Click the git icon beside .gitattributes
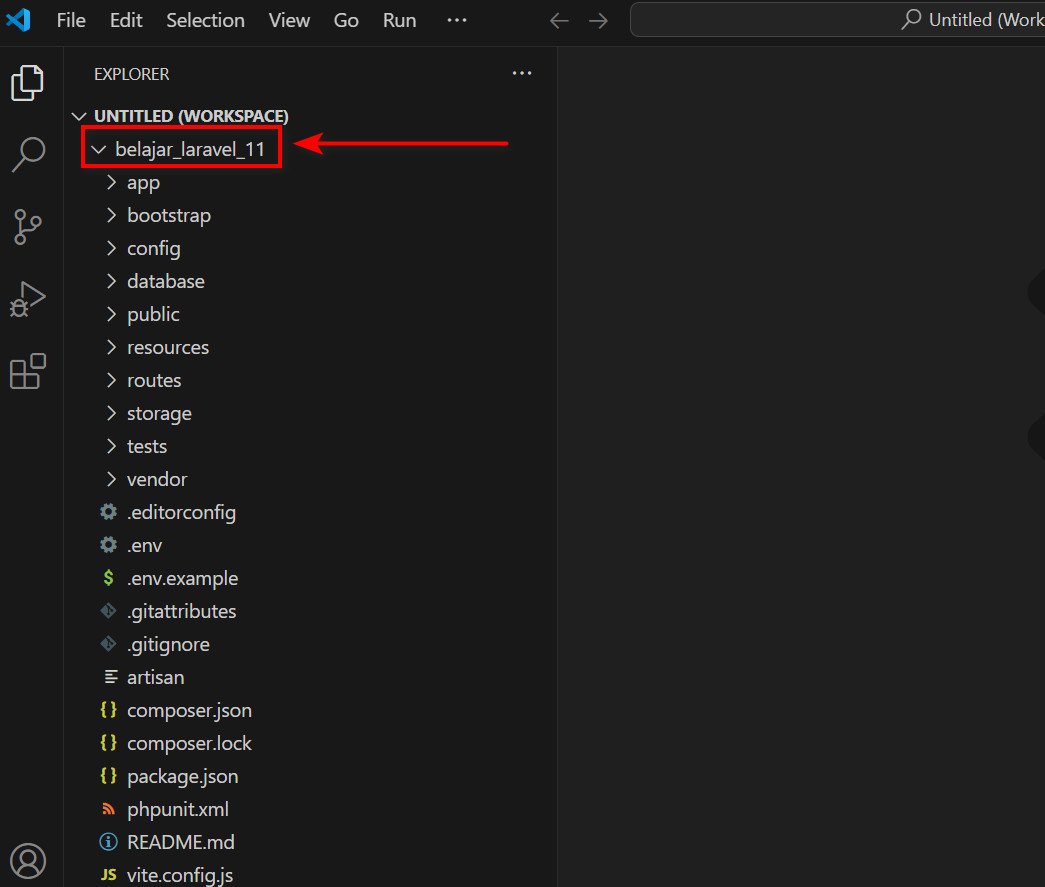This screenshot has height=887, width=1045. click(108, 610)
